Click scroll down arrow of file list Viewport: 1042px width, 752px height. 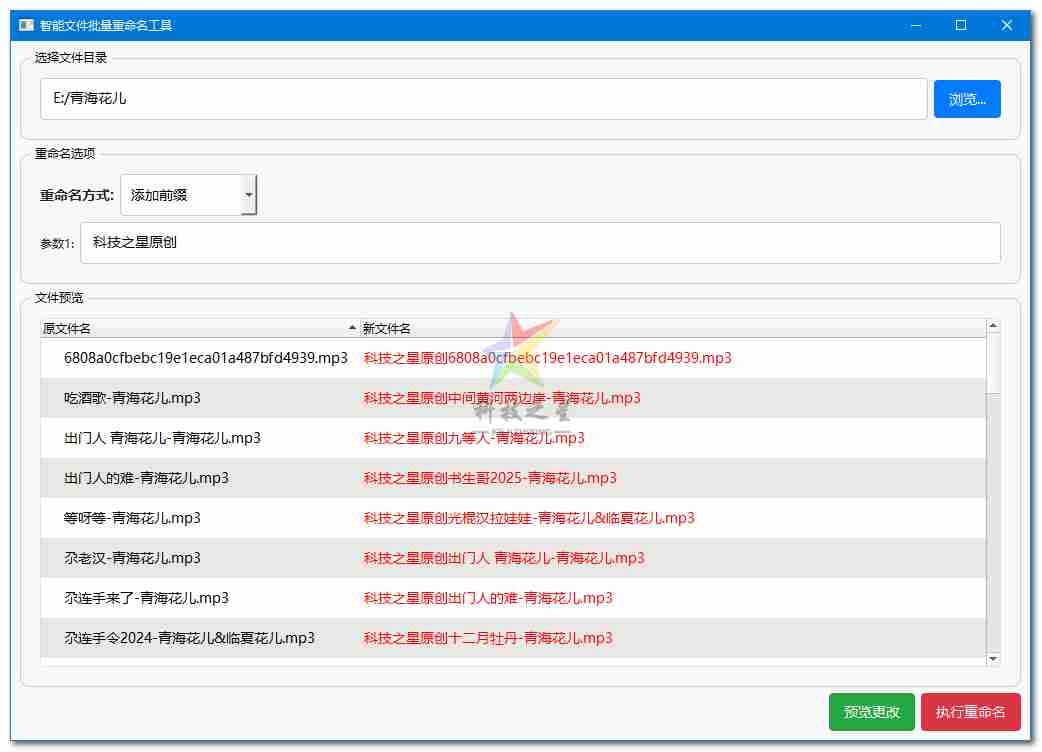click(x=993, y=658)
